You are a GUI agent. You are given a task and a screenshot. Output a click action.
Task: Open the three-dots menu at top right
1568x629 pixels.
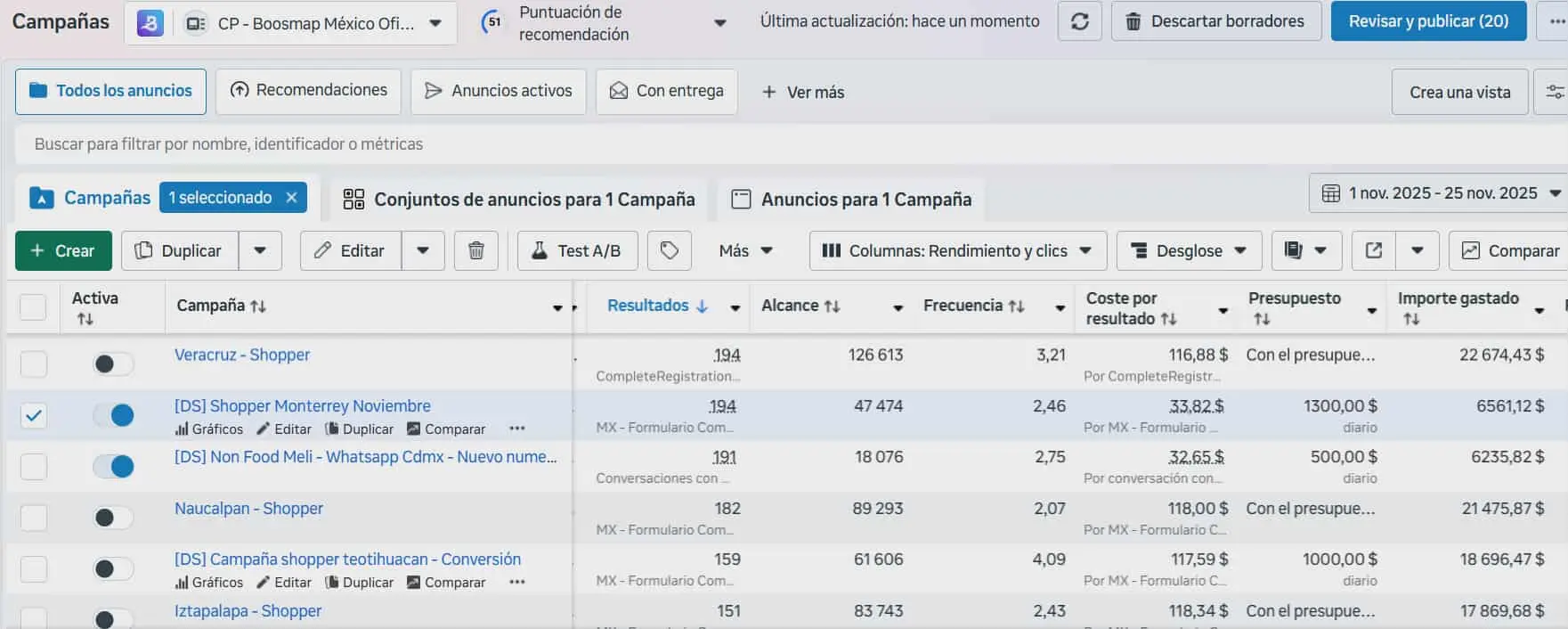1556,21
